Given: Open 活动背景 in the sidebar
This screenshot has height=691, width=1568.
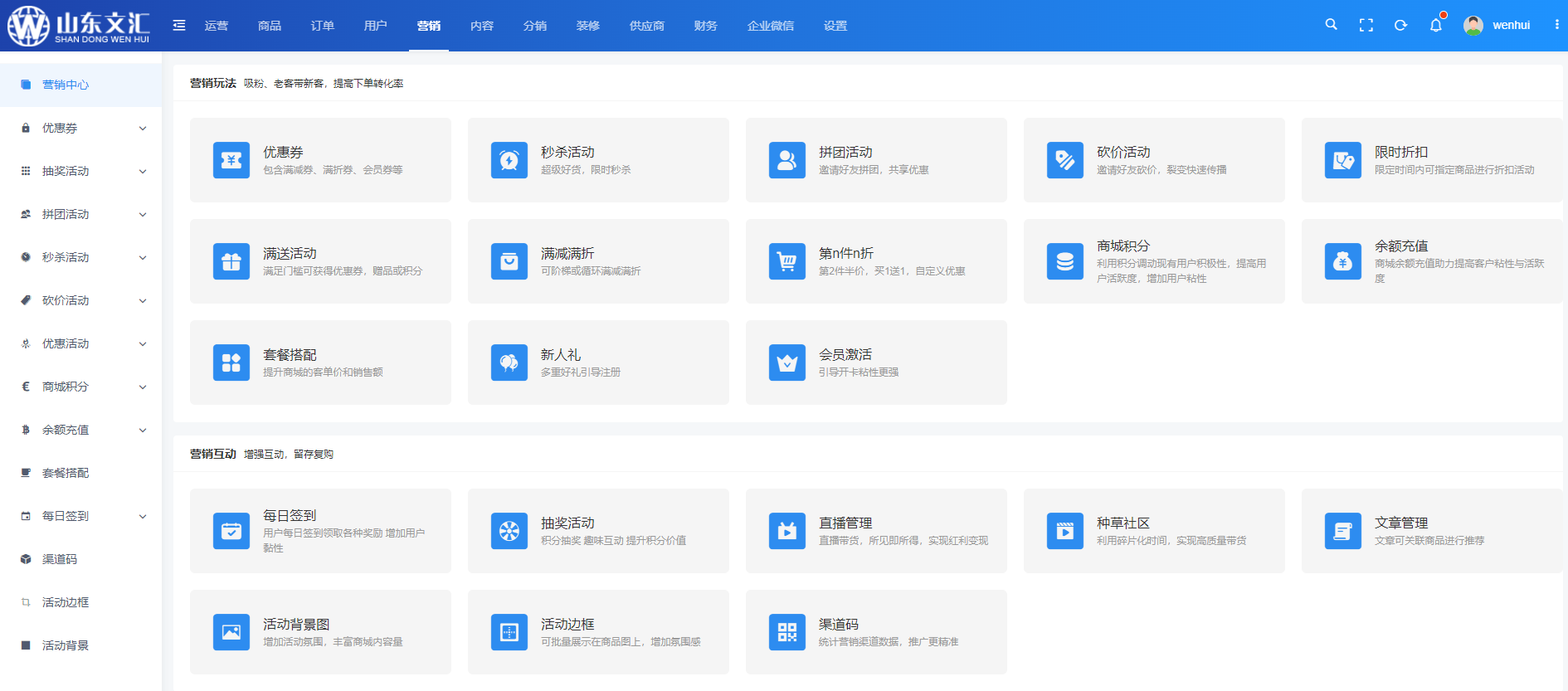Looking at the screenshot, I should click(80, 645).
